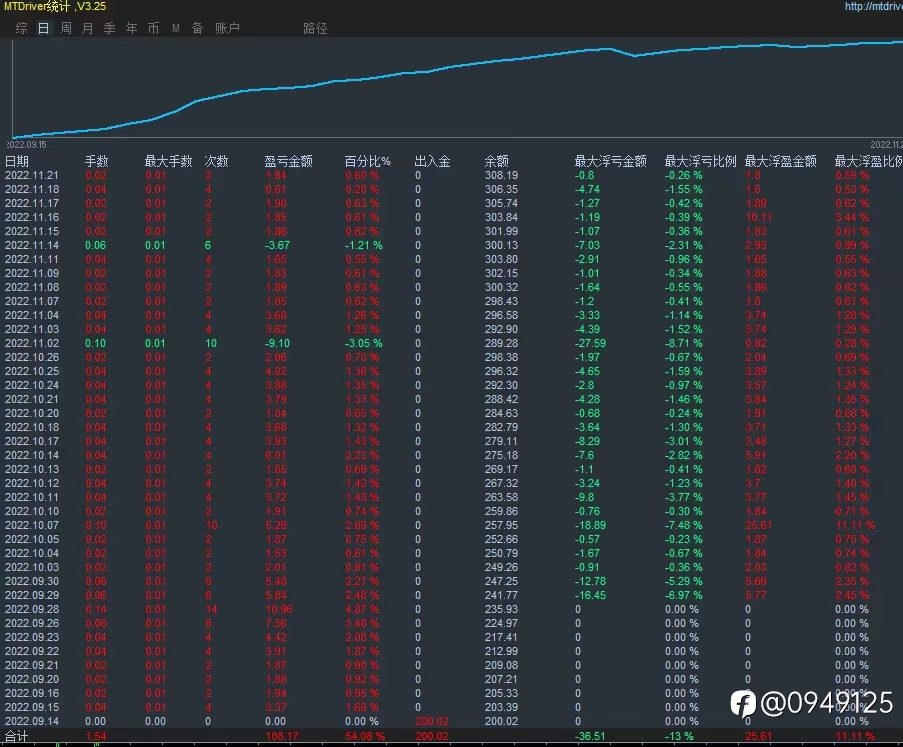Viewport: 903px width, 747px height.
Task: Open the 月 monthly tab
Action: pyautogui.click(x=88, y=28)
